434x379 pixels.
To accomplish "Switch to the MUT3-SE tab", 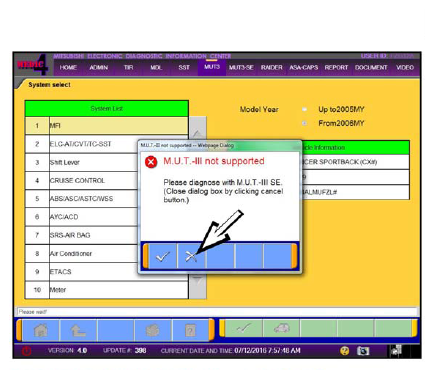I will (x=241, y=67).
